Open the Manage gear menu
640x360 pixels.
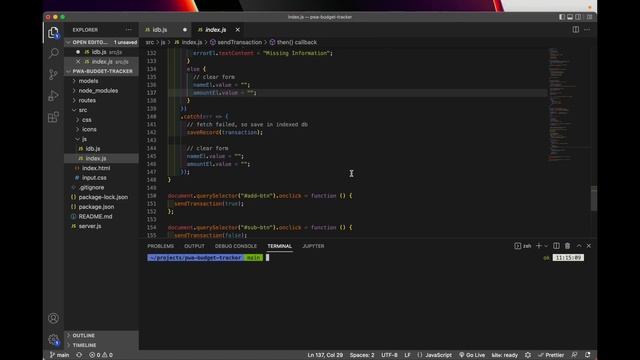(x=53, y=340)
